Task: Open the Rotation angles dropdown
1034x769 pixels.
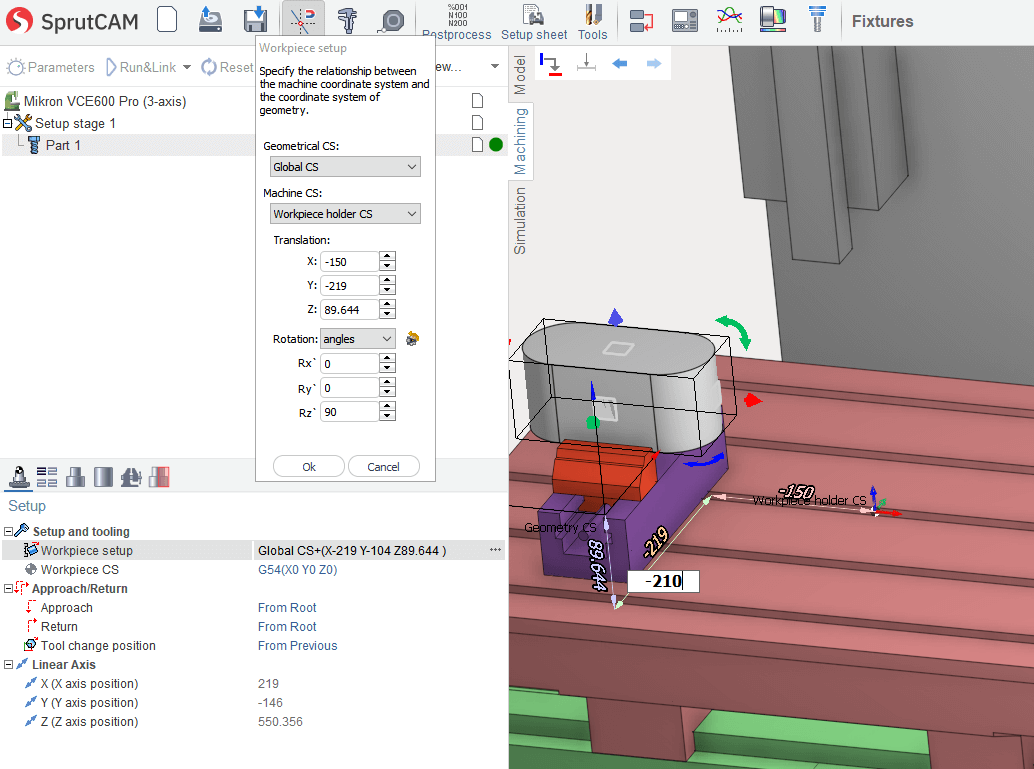Action: point(358,339)
